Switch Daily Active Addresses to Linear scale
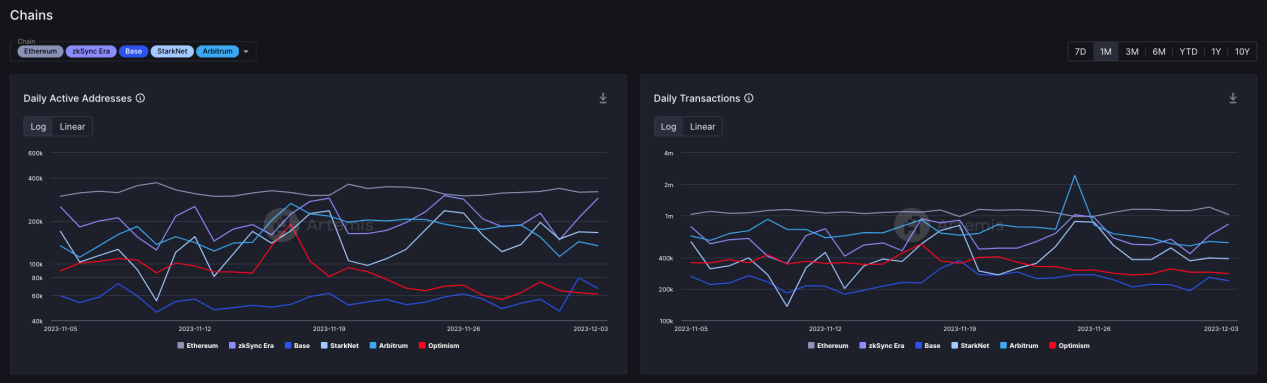Image resolution: width=1267 pixels, height=383 pixels. coord(72,126)
